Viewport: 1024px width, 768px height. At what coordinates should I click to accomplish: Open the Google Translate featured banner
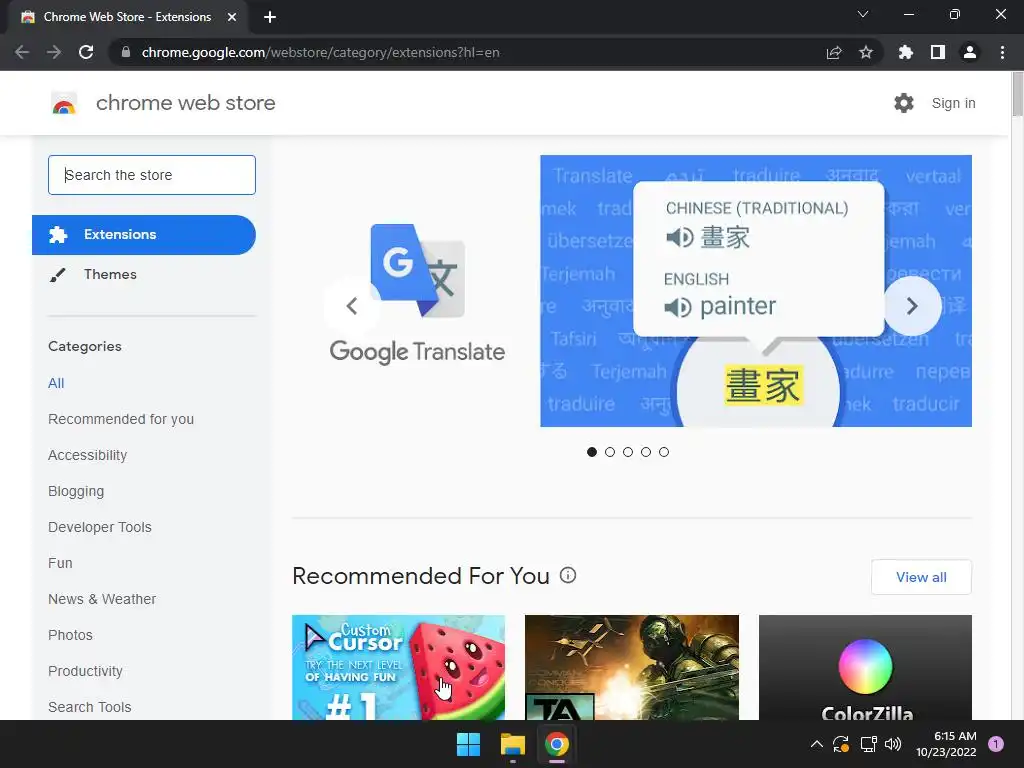point(632,291)
